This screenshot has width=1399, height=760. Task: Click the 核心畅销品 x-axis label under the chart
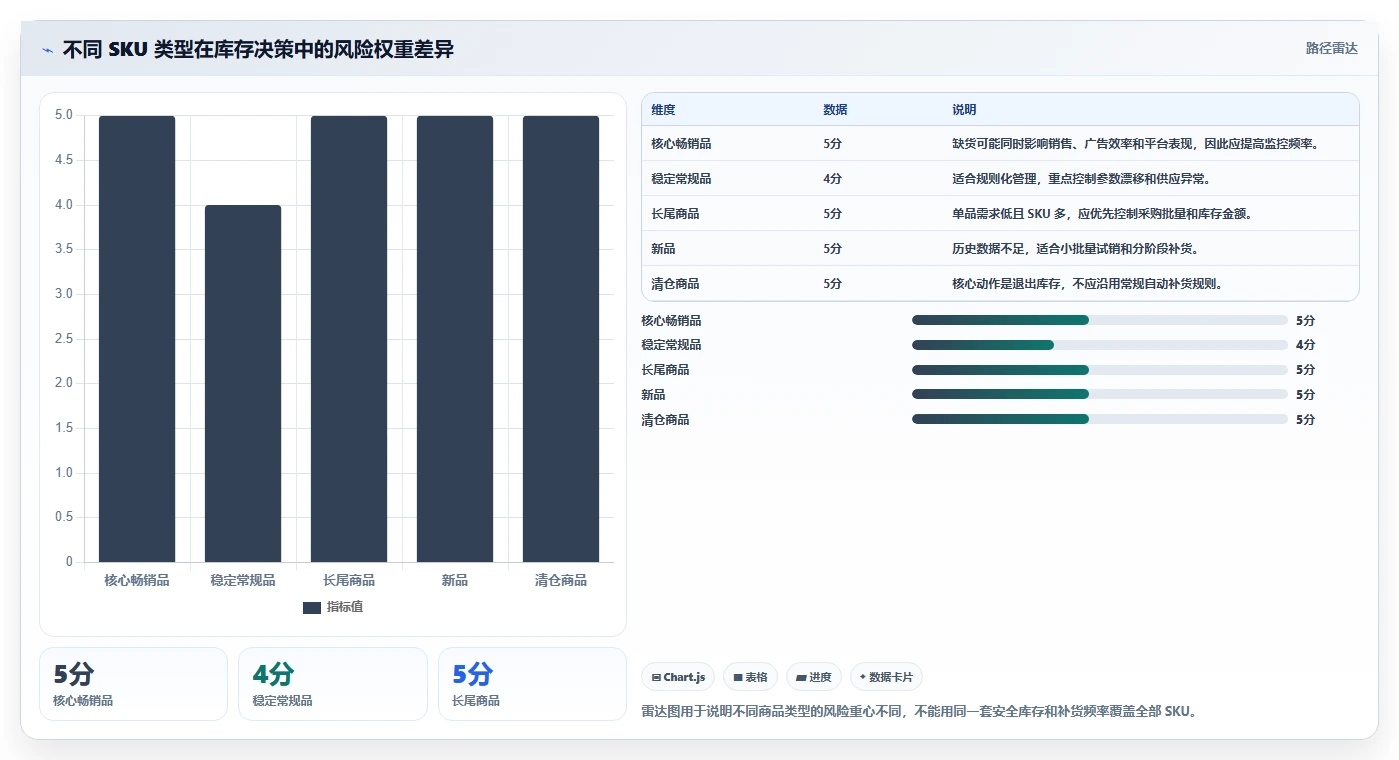[137, 580]
